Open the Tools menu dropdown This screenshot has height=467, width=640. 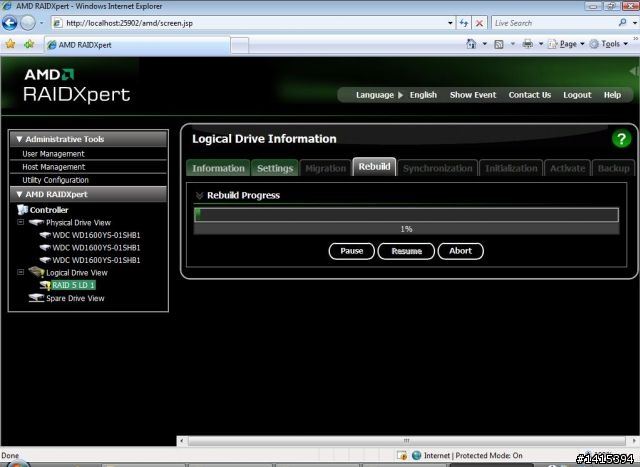(609, 44)
